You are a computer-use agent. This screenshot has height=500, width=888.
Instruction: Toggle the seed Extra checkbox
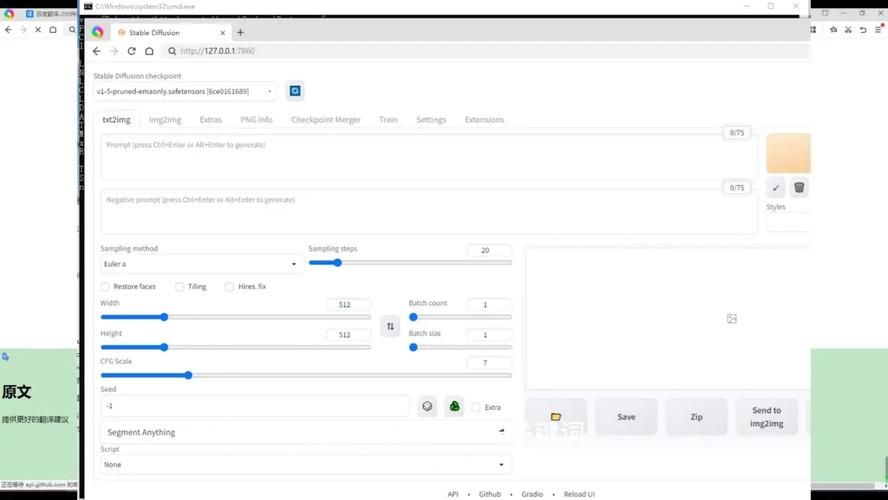(x=476, y=408)
